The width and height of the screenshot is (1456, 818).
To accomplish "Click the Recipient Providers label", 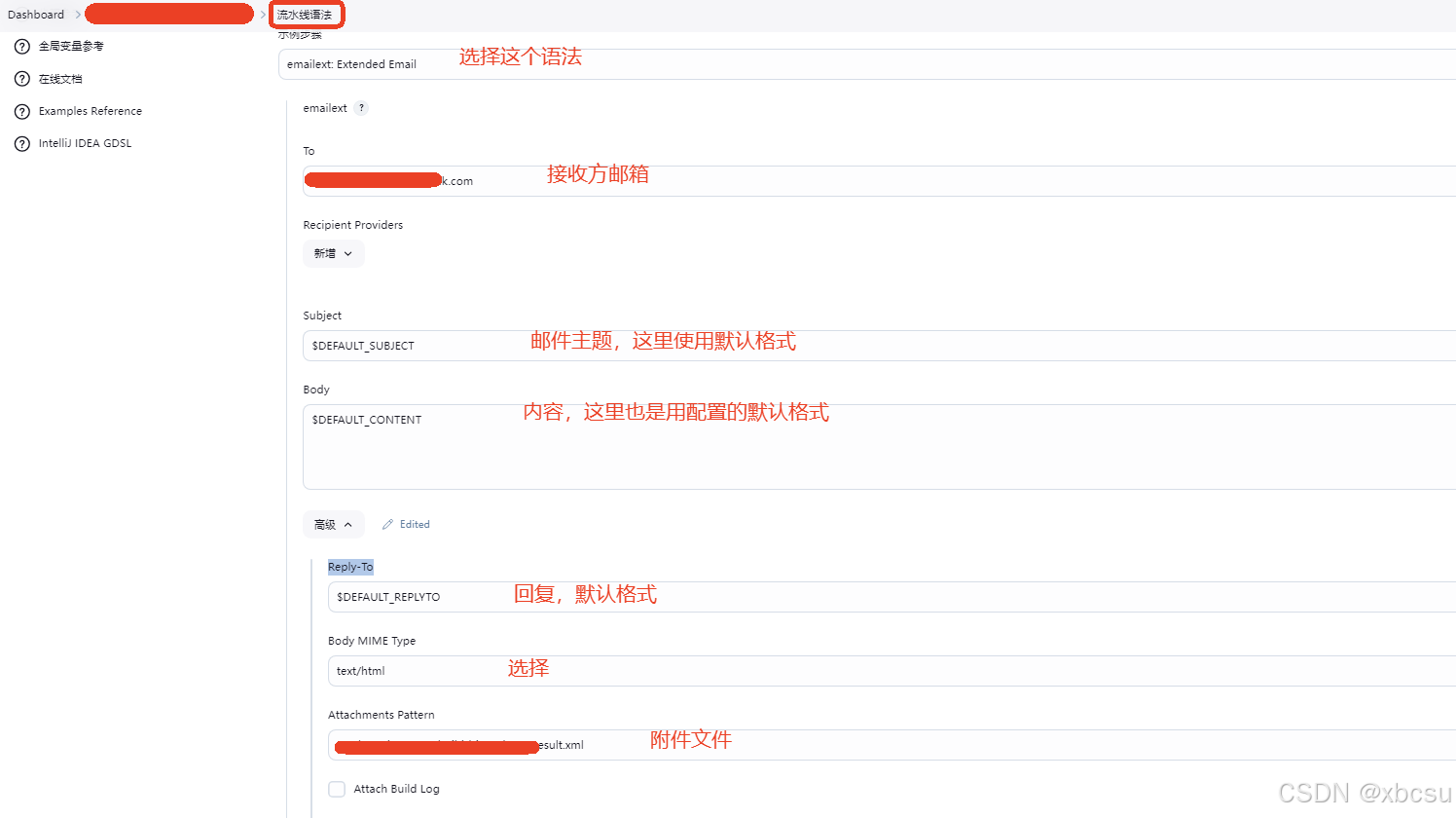I will coord(352,225).
